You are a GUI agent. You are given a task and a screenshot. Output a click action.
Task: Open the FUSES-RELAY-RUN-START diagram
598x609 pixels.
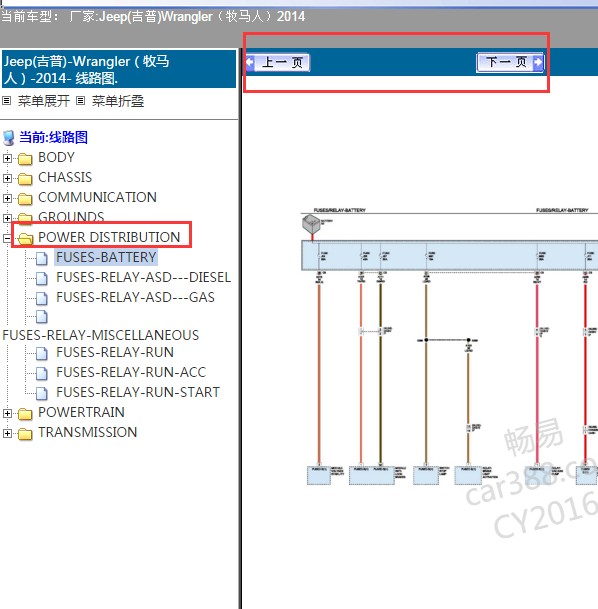138,392
